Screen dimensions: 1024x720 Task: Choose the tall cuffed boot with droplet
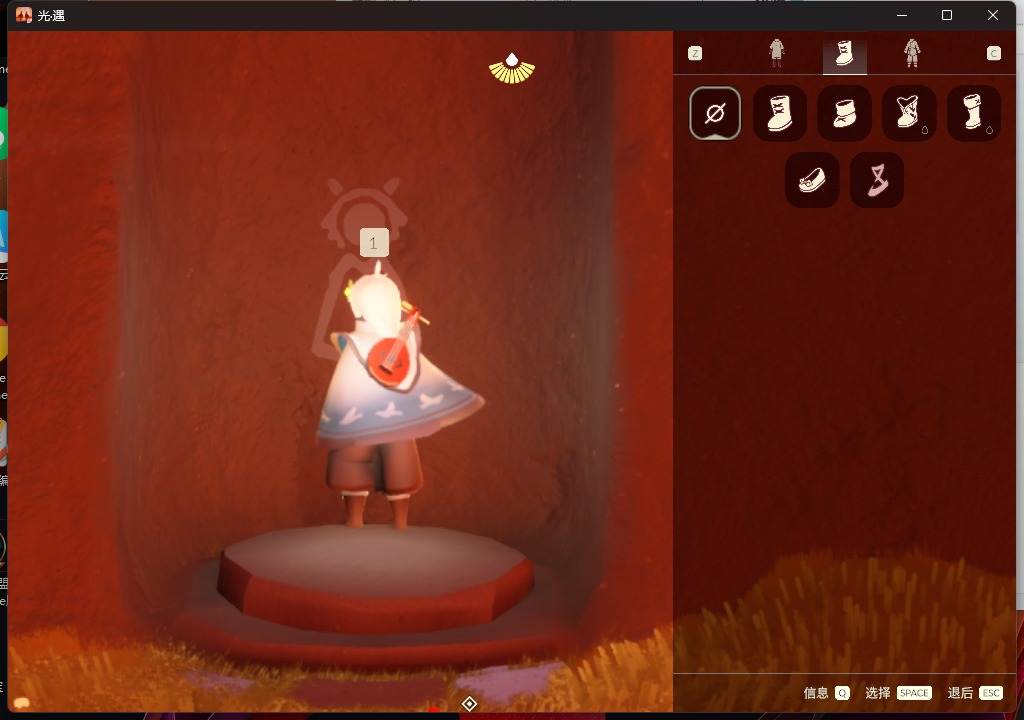[x=974, y=113]
